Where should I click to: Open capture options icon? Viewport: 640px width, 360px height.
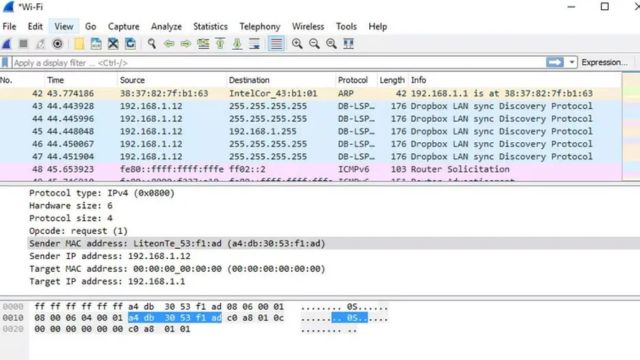[x=58, y=44]
